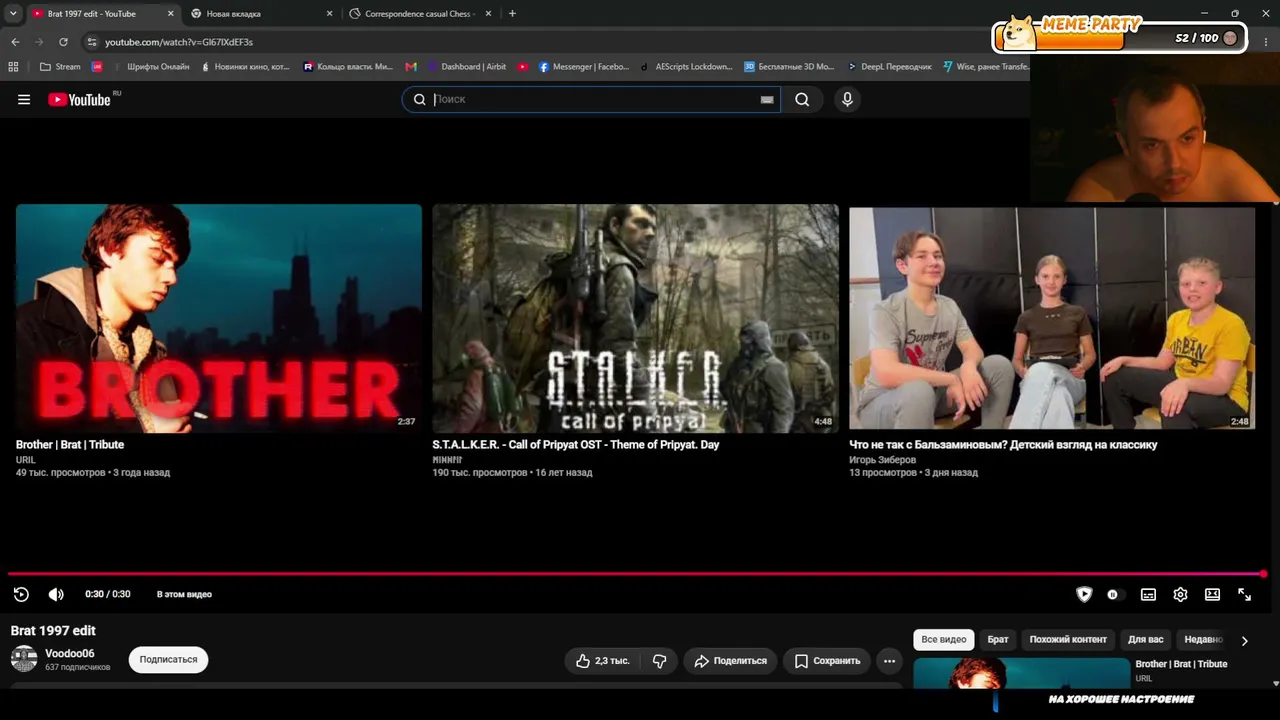Mute the video volume
This screenshot has height=720, width=1280.
pos(56,594)
